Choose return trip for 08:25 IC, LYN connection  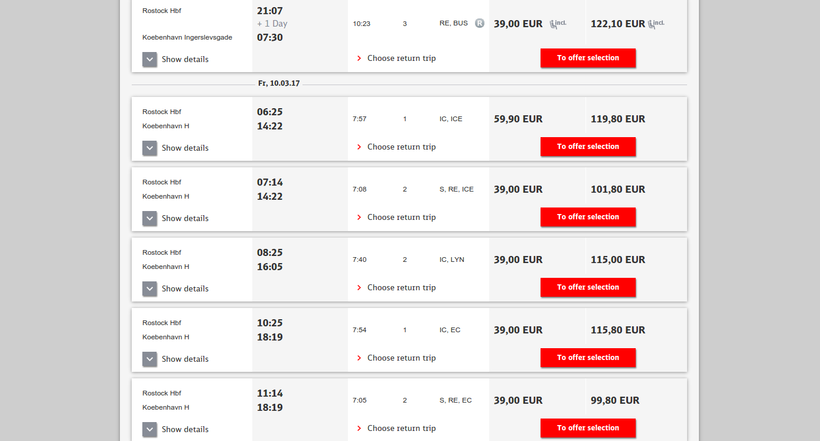(x=396, y=287)
